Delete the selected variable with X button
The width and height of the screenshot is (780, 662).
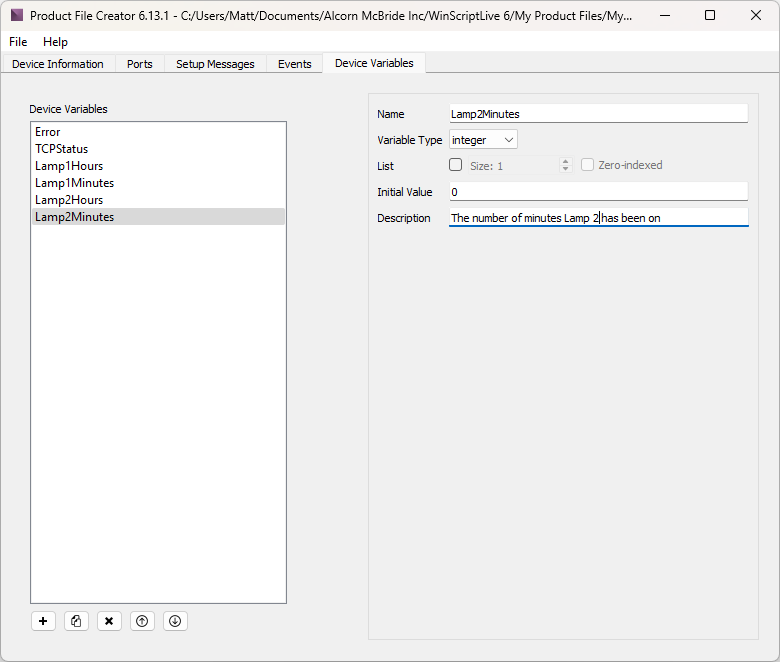tap(109, 621)
